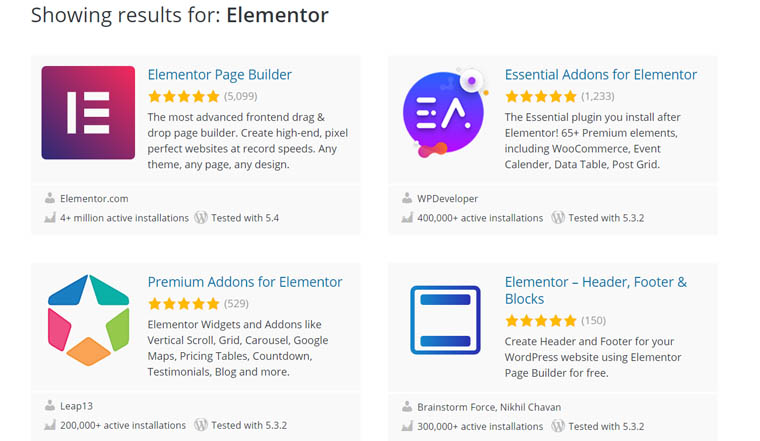This screenshot has width=760, height=441.
Task: Click the WordPress icon in Essential Addons card
Action: pyautogui.click(x=558, y=217)
